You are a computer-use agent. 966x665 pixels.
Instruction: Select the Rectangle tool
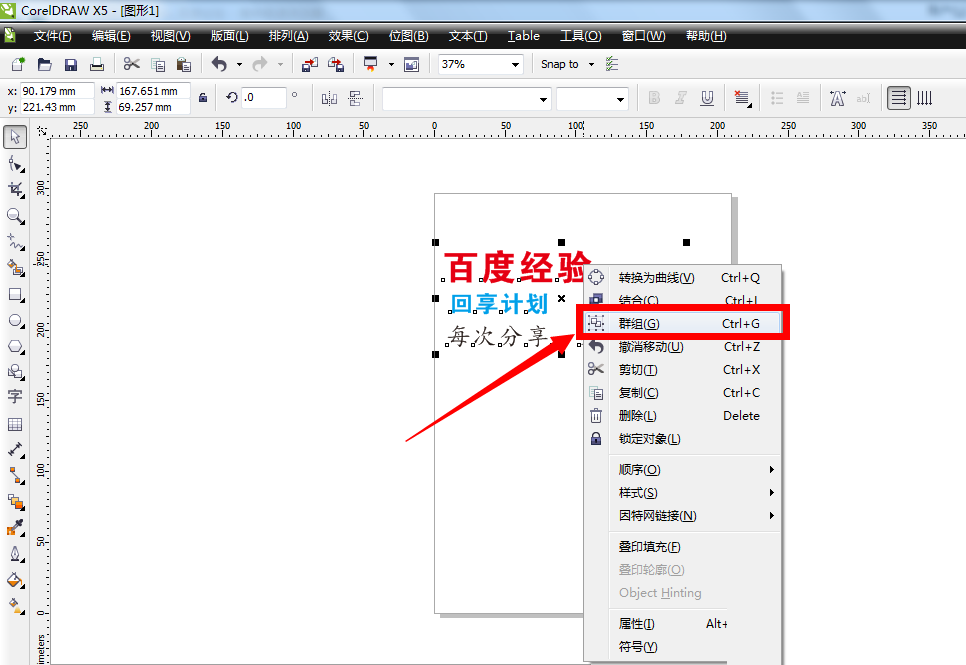tap(15, 295)
